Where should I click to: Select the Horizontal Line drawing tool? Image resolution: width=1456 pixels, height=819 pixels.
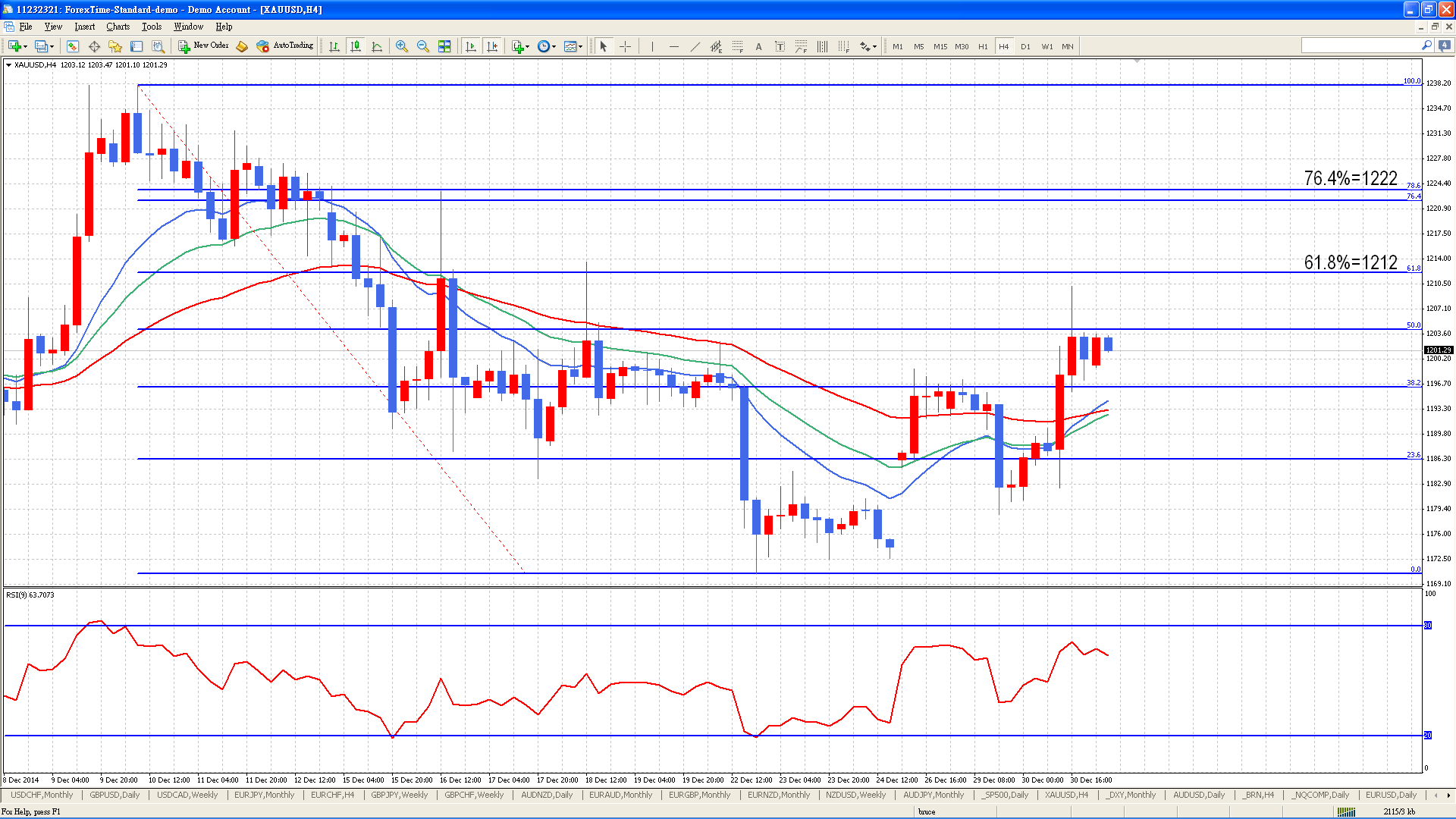coord(673,46)
